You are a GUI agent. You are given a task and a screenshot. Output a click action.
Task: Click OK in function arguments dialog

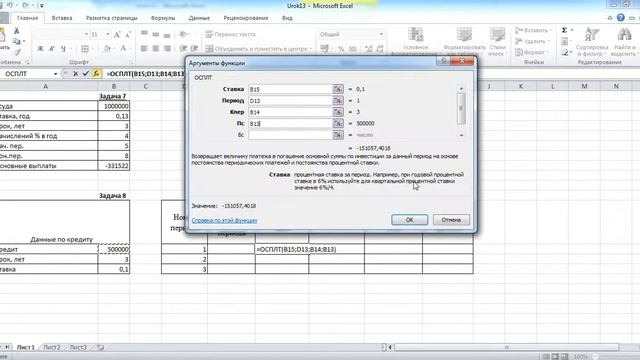[409, 220]
